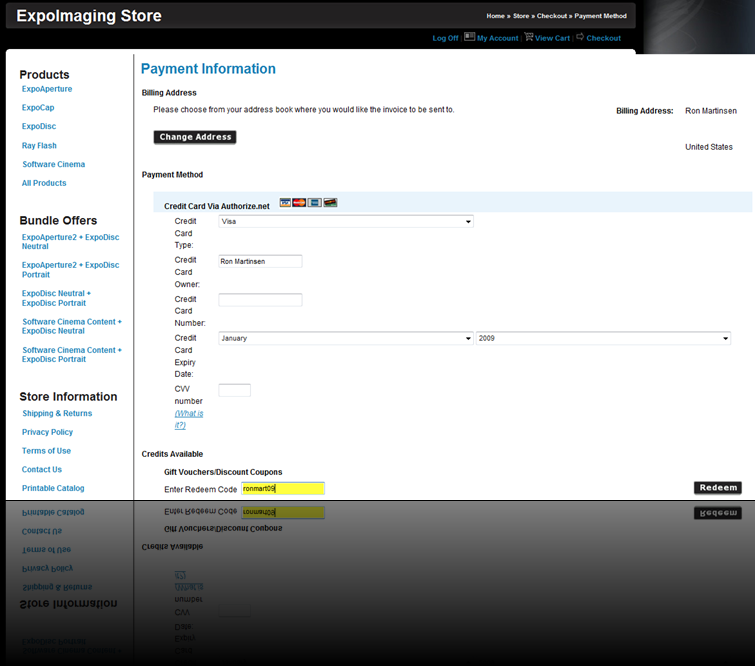This screenshot has height=666, width=755.
Task: Open the Terms of Use link
Action: 46,451
